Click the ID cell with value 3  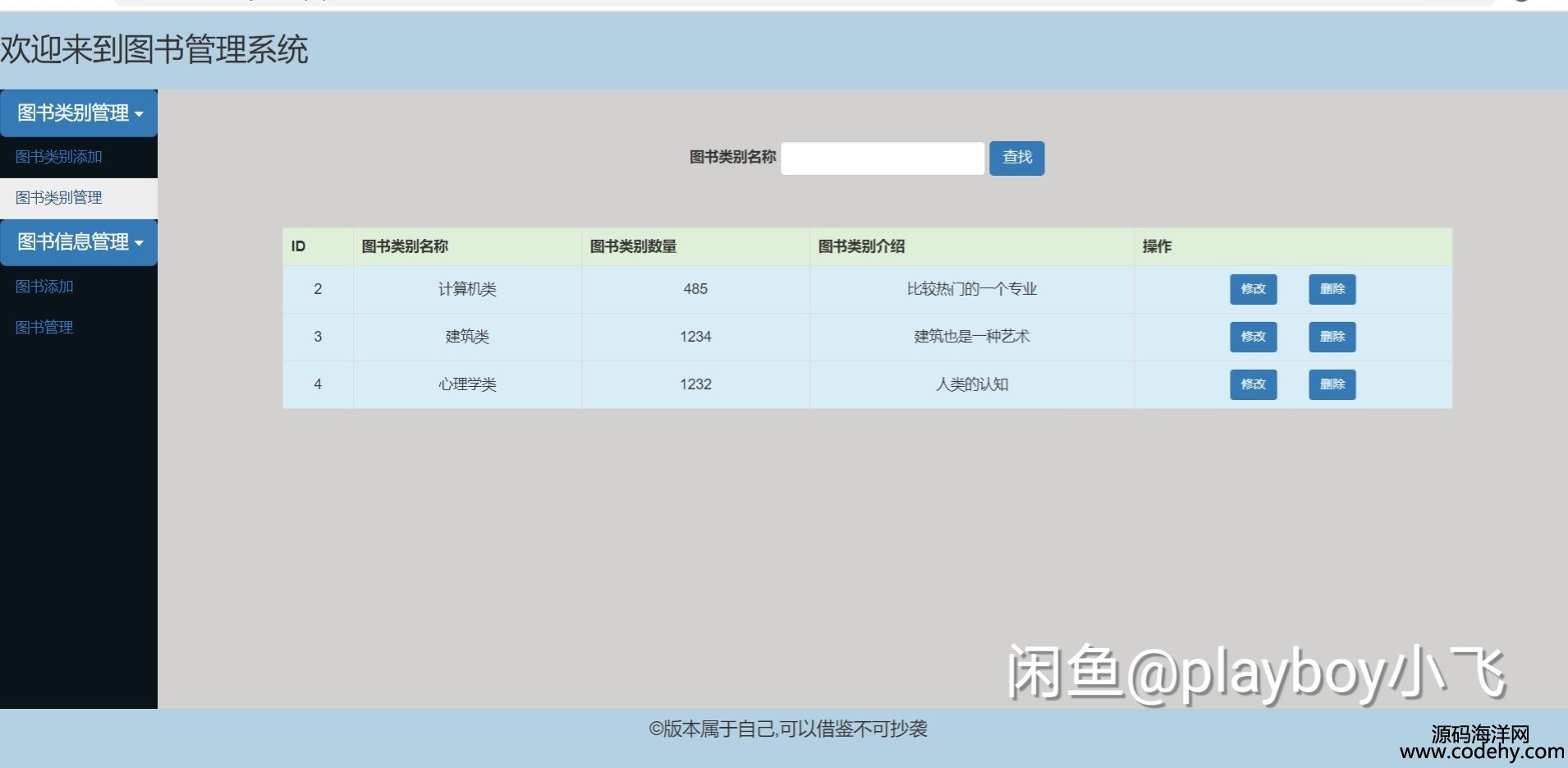[x=318, y=337]
